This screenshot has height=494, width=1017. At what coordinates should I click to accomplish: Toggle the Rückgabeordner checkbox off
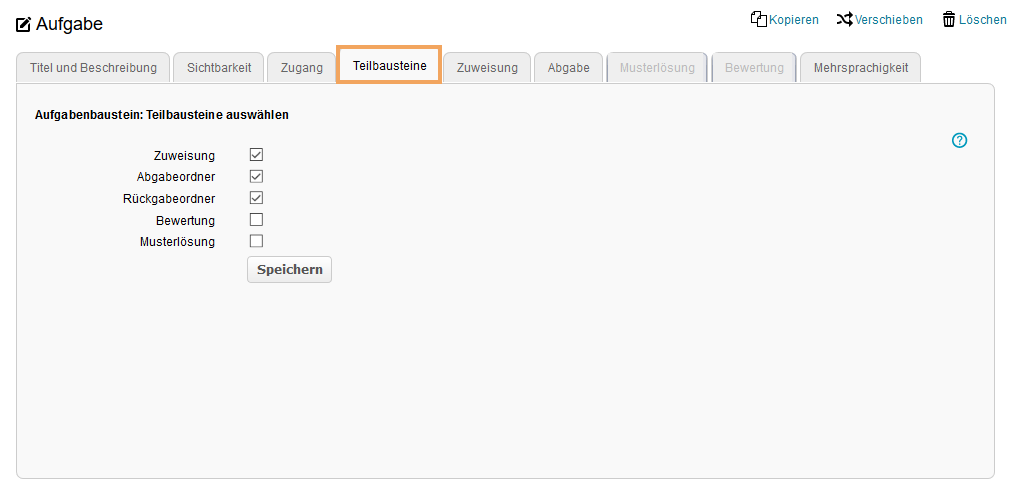coord(256,198)
